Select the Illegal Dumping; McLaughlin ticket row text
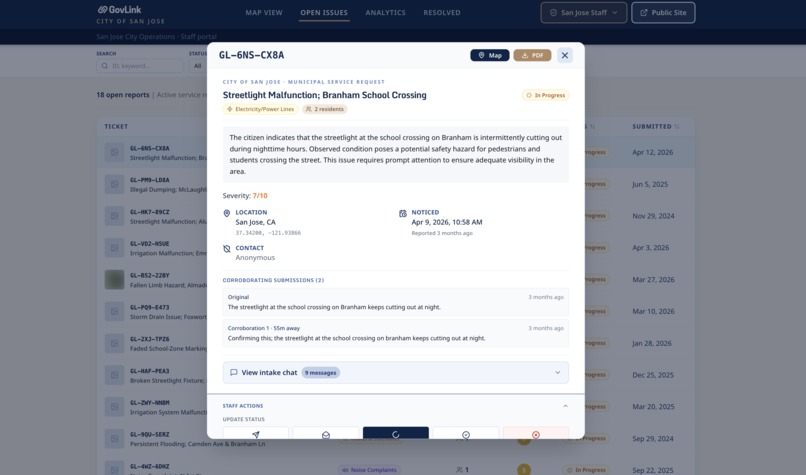 168,190
